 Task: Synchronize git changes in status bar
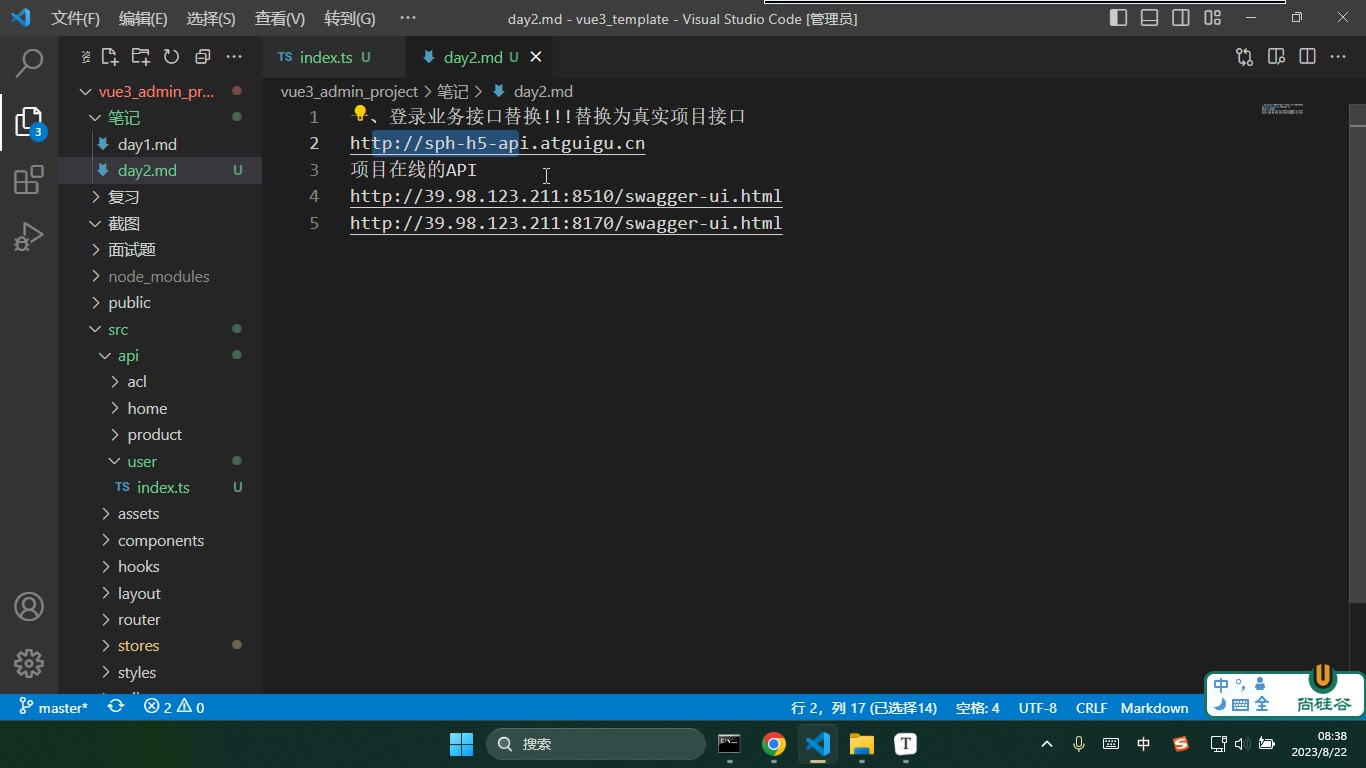click(x=116, y=707)
